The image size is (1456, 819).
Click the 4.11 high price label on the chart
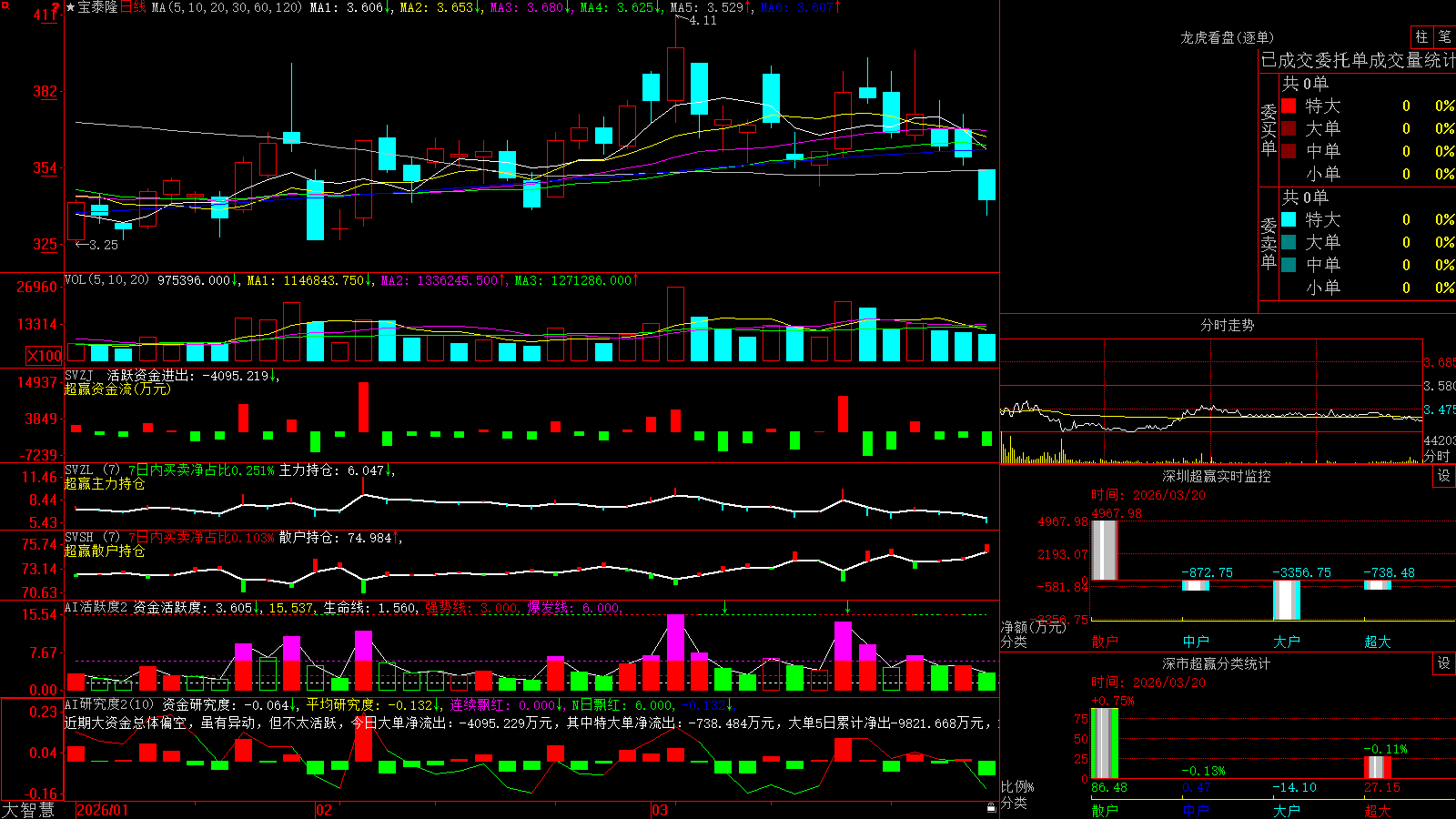[x=703, y=21]
